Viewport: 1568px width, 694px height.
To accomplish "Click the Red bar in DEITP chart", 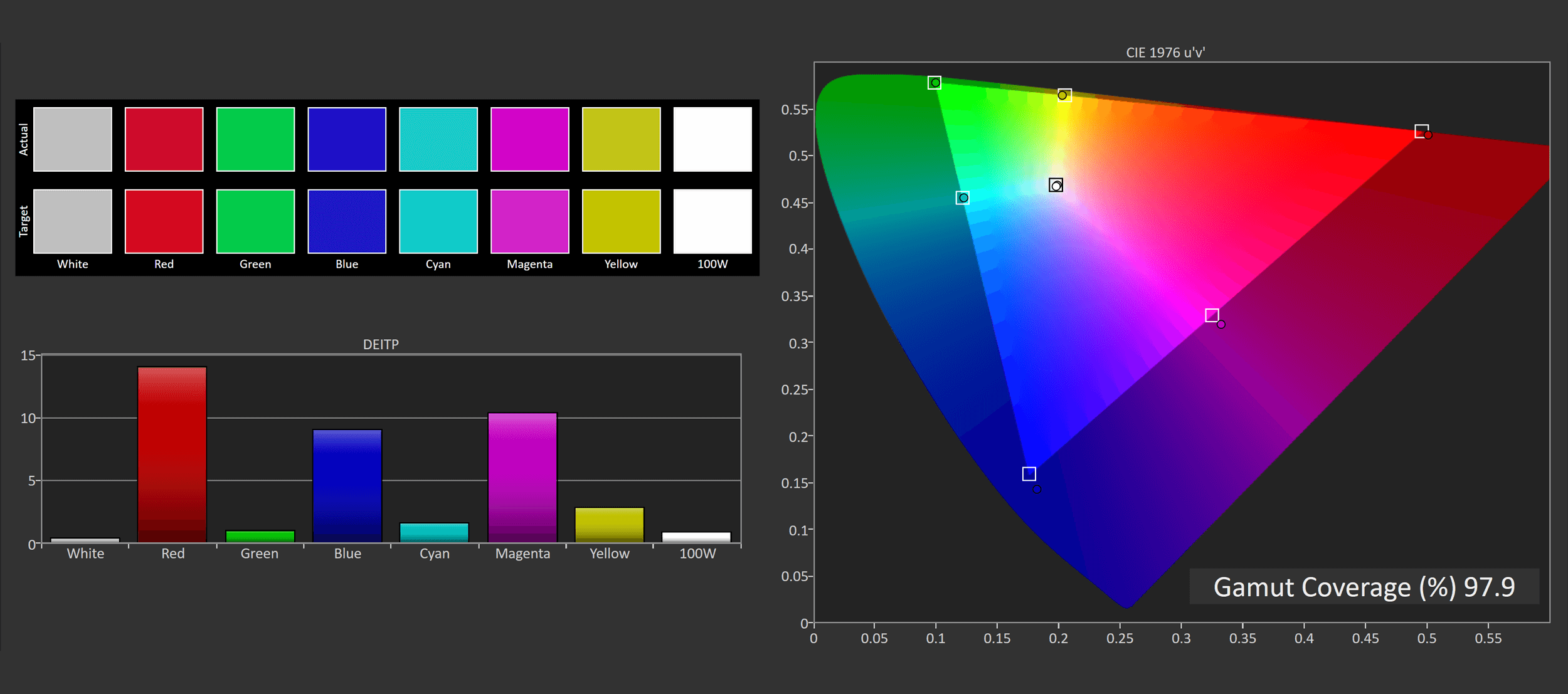I will [172, 455].
